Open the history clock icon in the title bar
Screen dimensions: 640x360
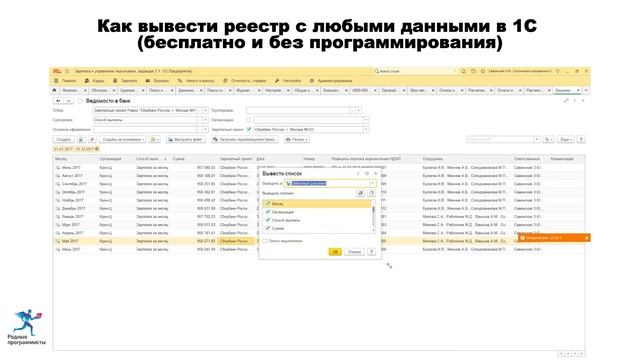[x=473, y=71]
